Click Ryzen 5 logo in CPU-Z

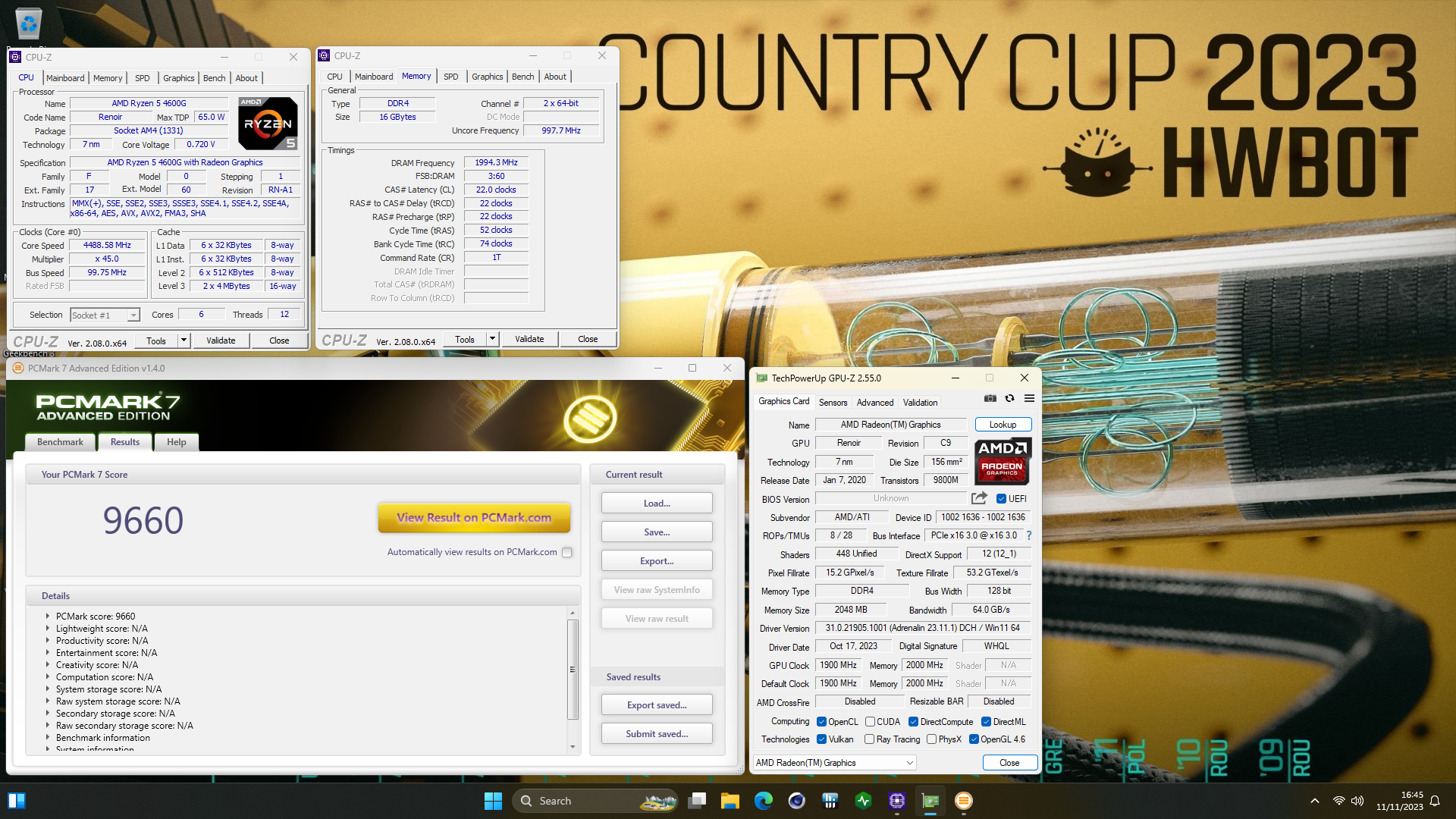coord(268,123)
